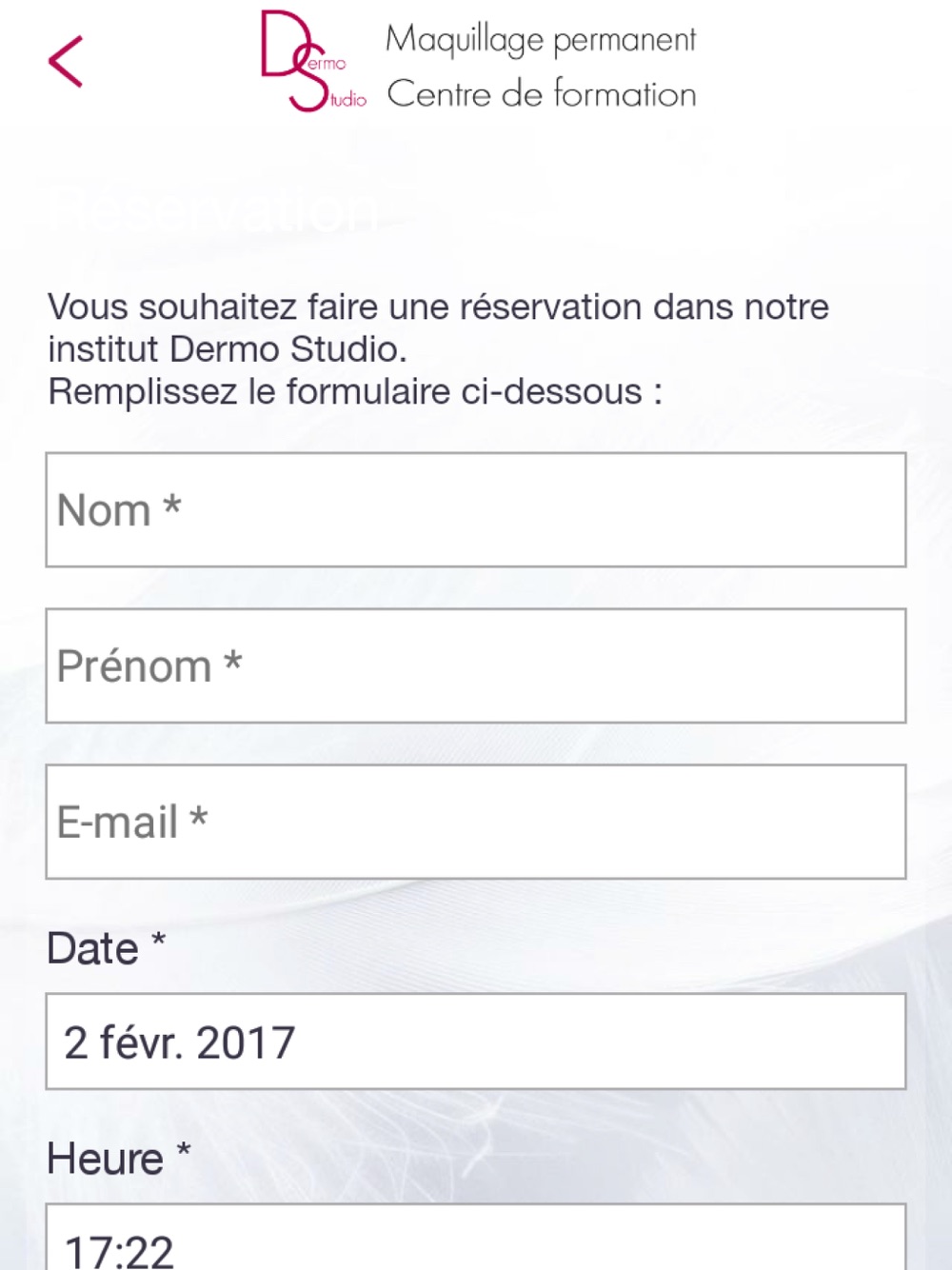Tap the Heure field label
The height and width of the screenshot is (1270, 952).
105,1160
